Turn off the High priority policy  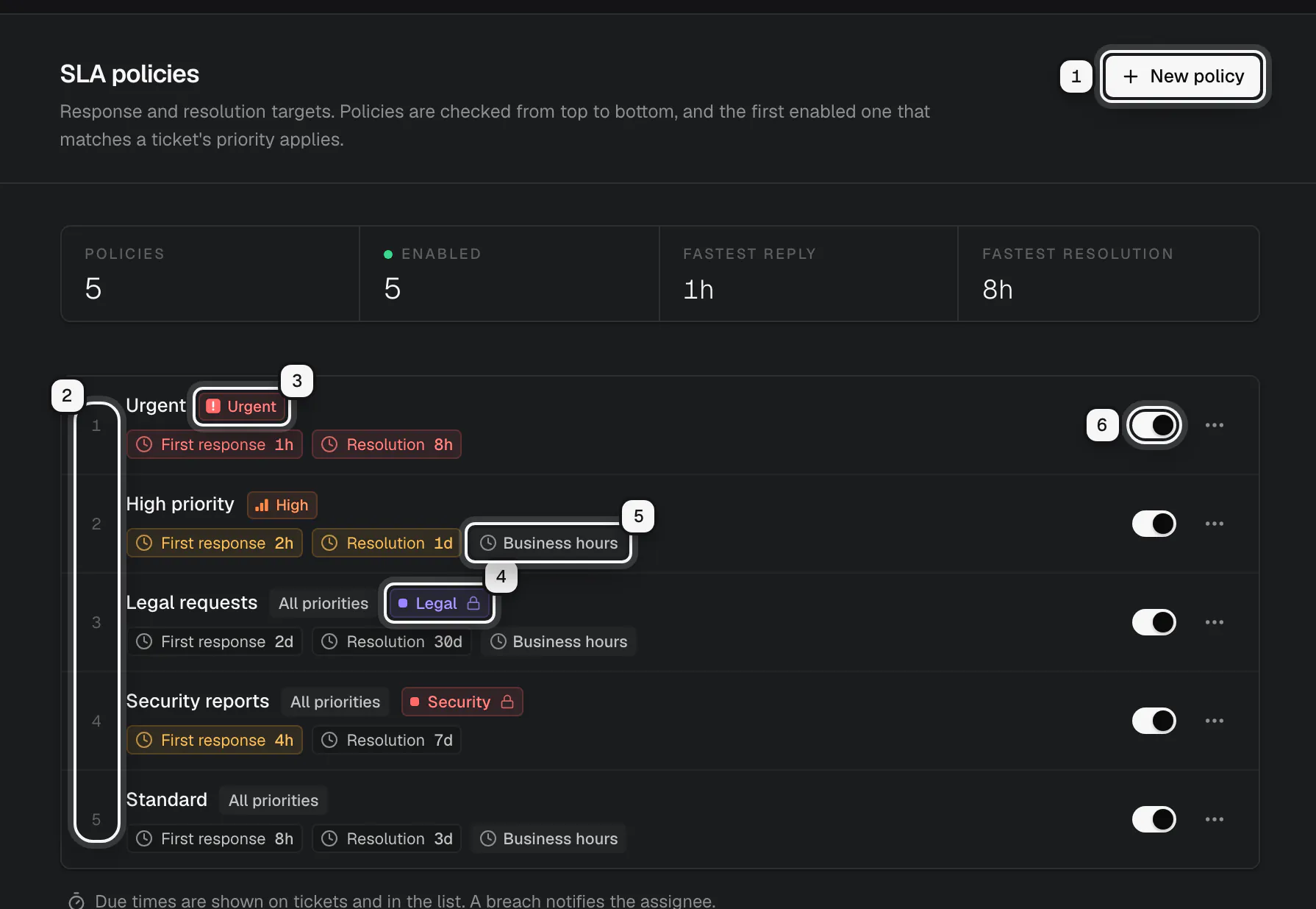click(x=1154, y=524)
